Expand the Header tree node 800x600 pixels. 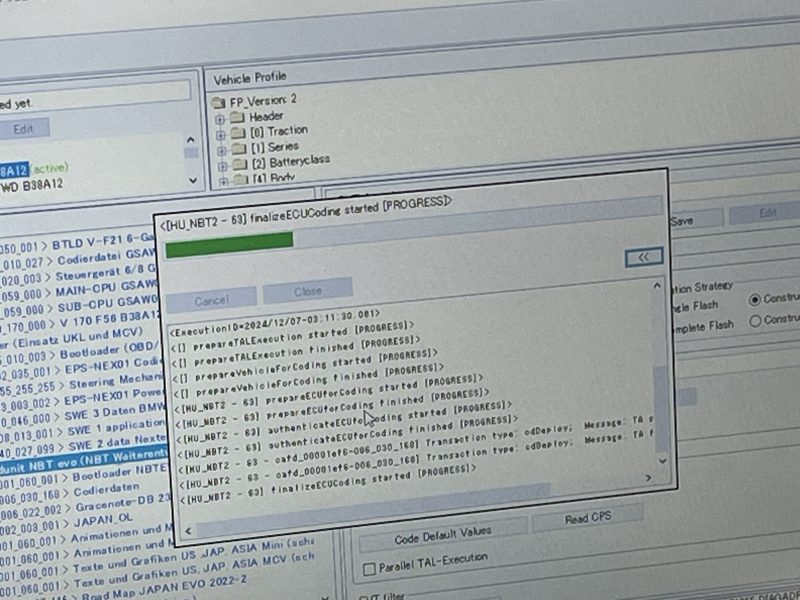point(221,117)
